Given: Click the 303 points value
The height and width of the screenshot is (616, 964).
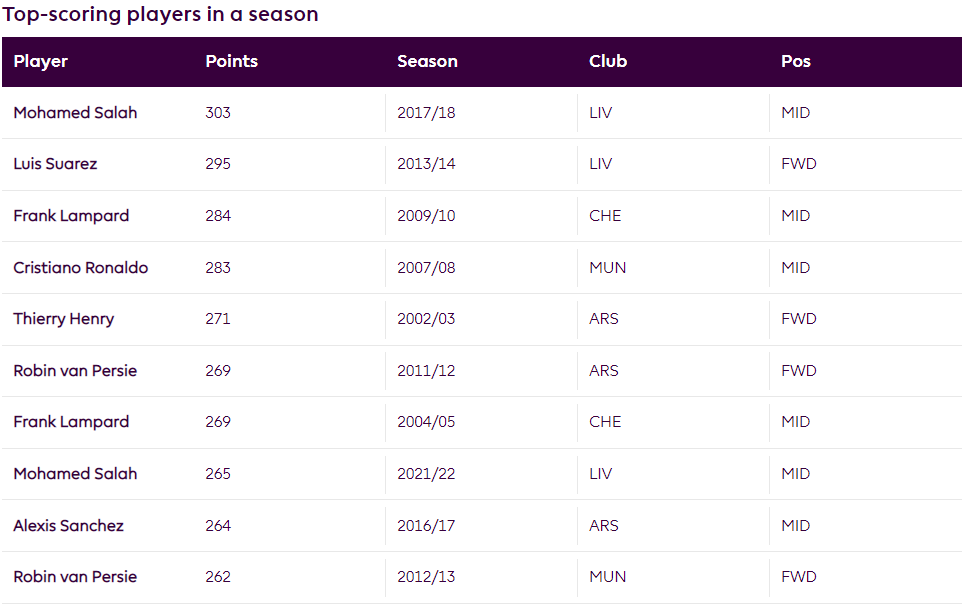Looking at the screenshot, I should tap(218, 113).
